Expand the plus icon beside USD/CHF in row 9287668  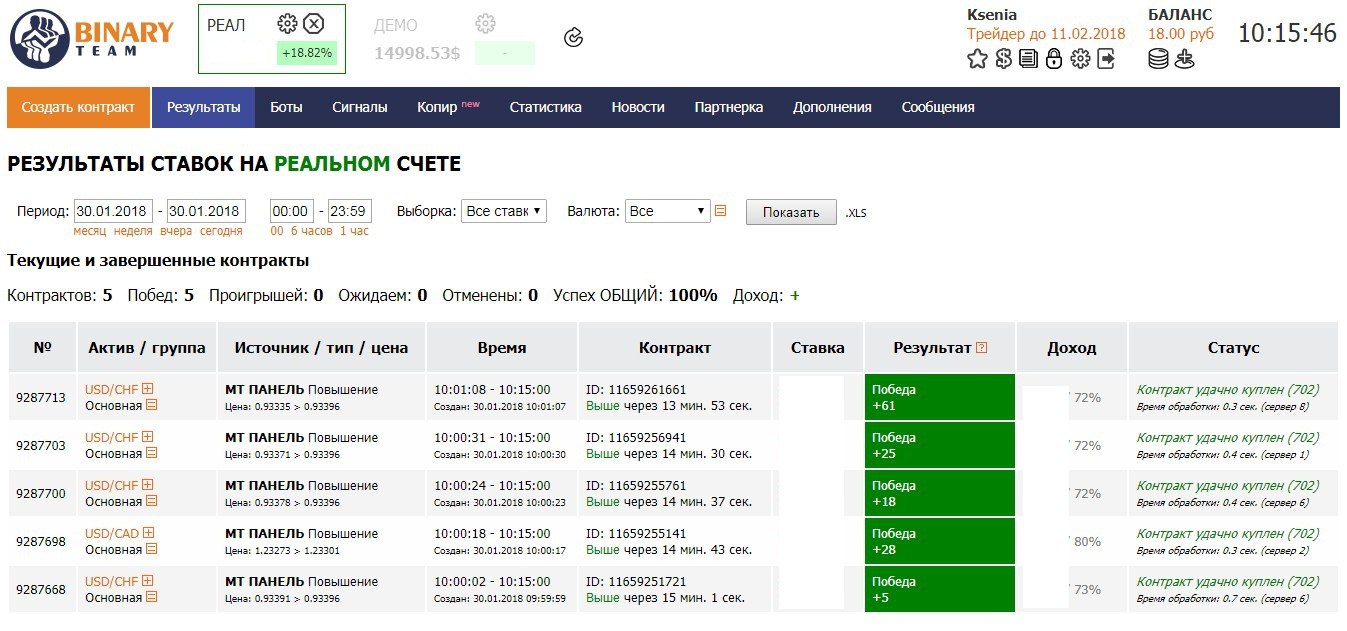(x=148, y=581)
